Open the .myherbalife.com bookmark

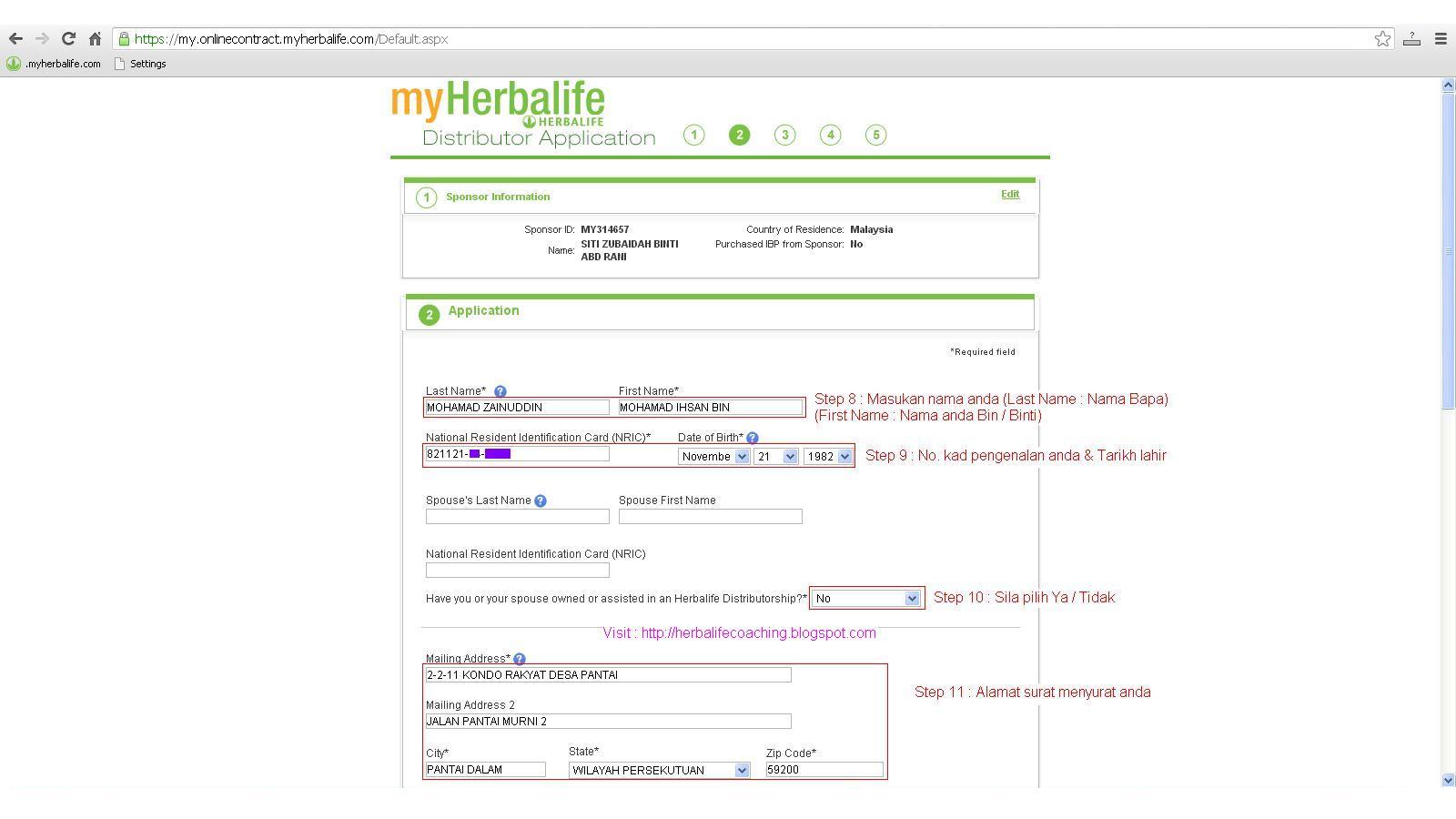(x=55, y=64)
